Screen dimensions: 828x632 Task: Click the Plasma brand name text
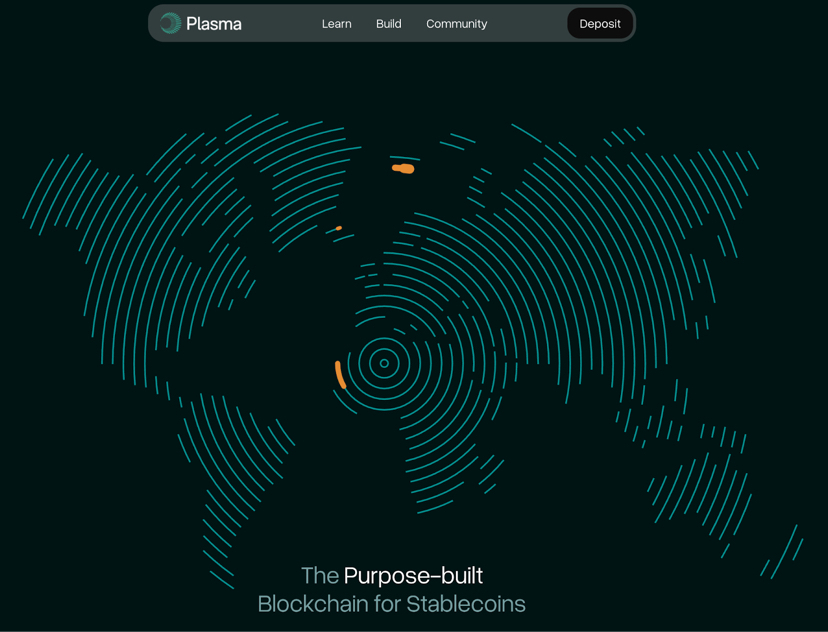(214, 24)
